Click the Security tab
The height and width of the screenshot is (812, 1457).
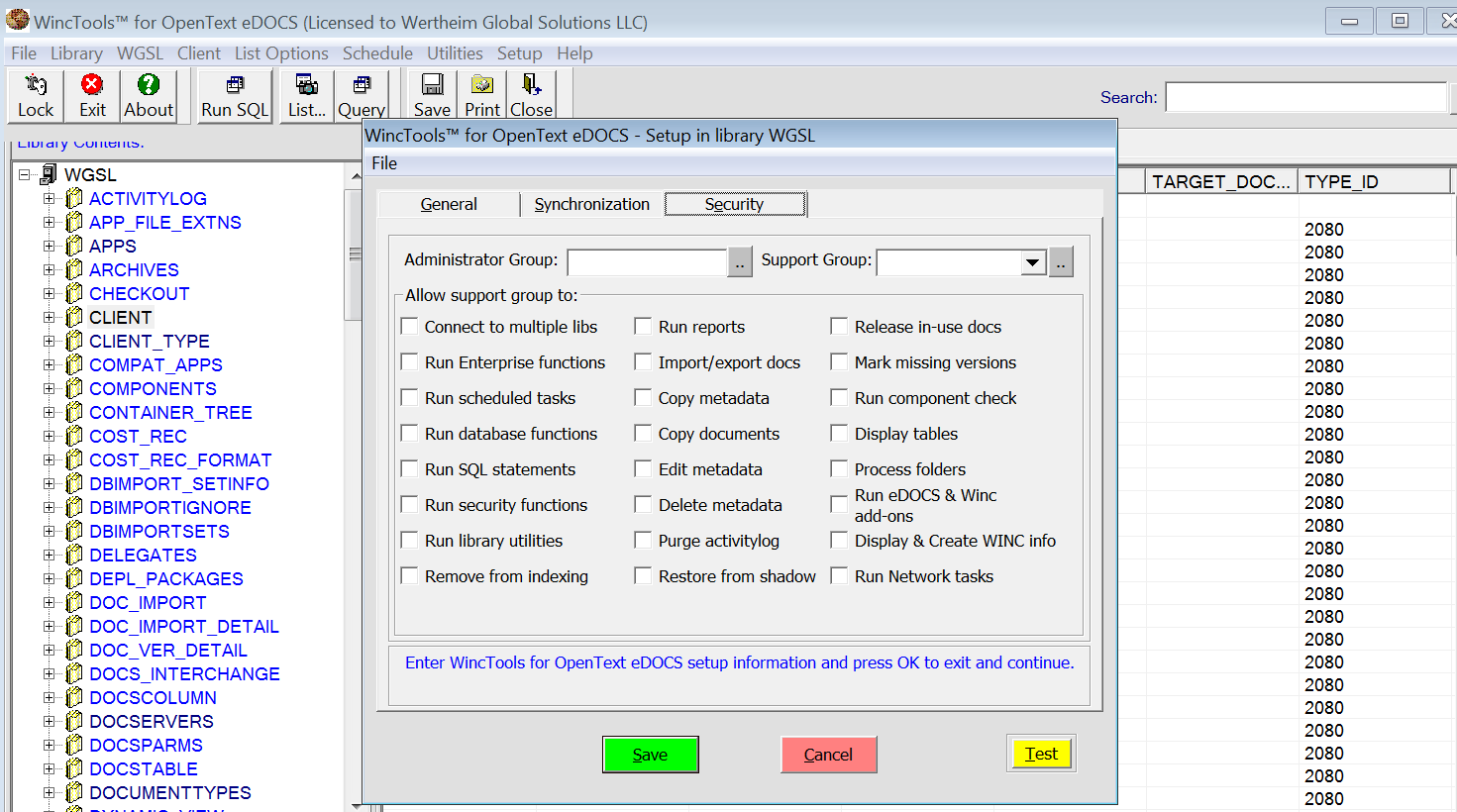point(734,204)
